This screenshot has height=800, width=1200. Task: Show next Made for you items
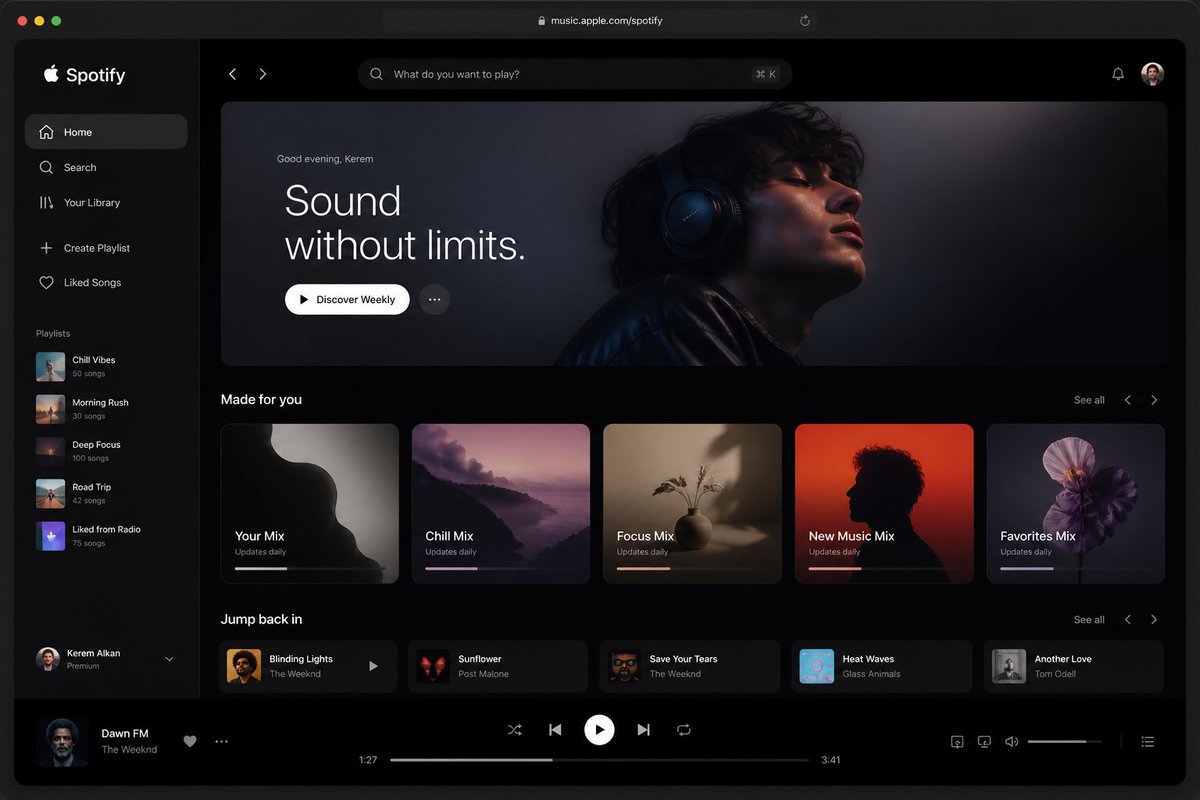[x=1154, y=400]
